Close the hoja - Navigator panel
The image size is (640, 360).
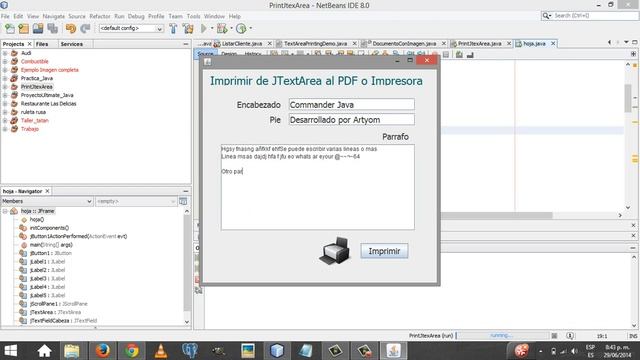pos(47,191)
